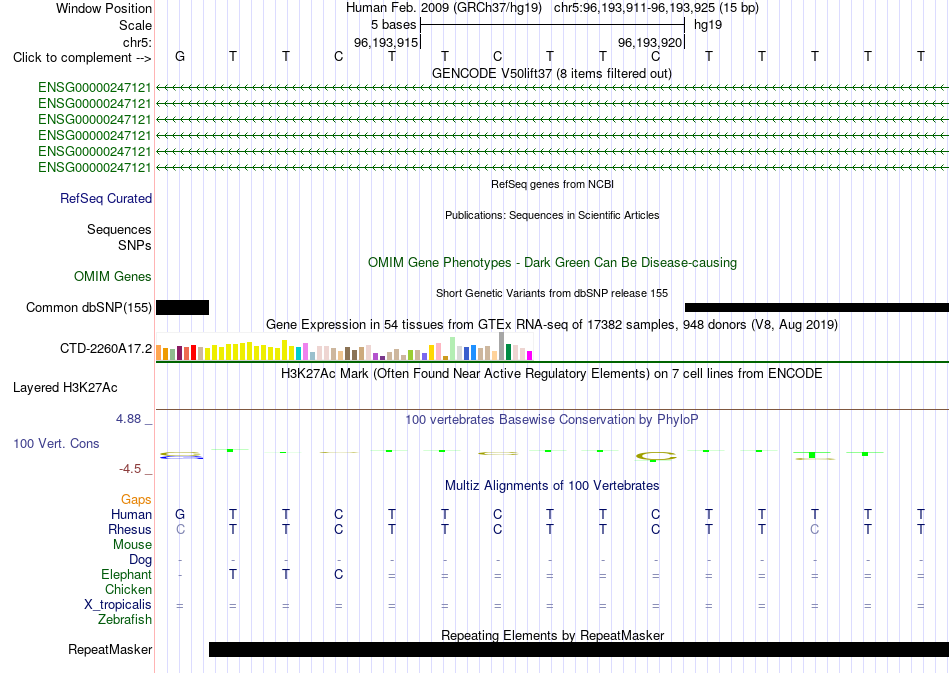This screenshot has width=950, height=673.
Task: Click the 'Human' alignment row label
Action: click(131, 514)
